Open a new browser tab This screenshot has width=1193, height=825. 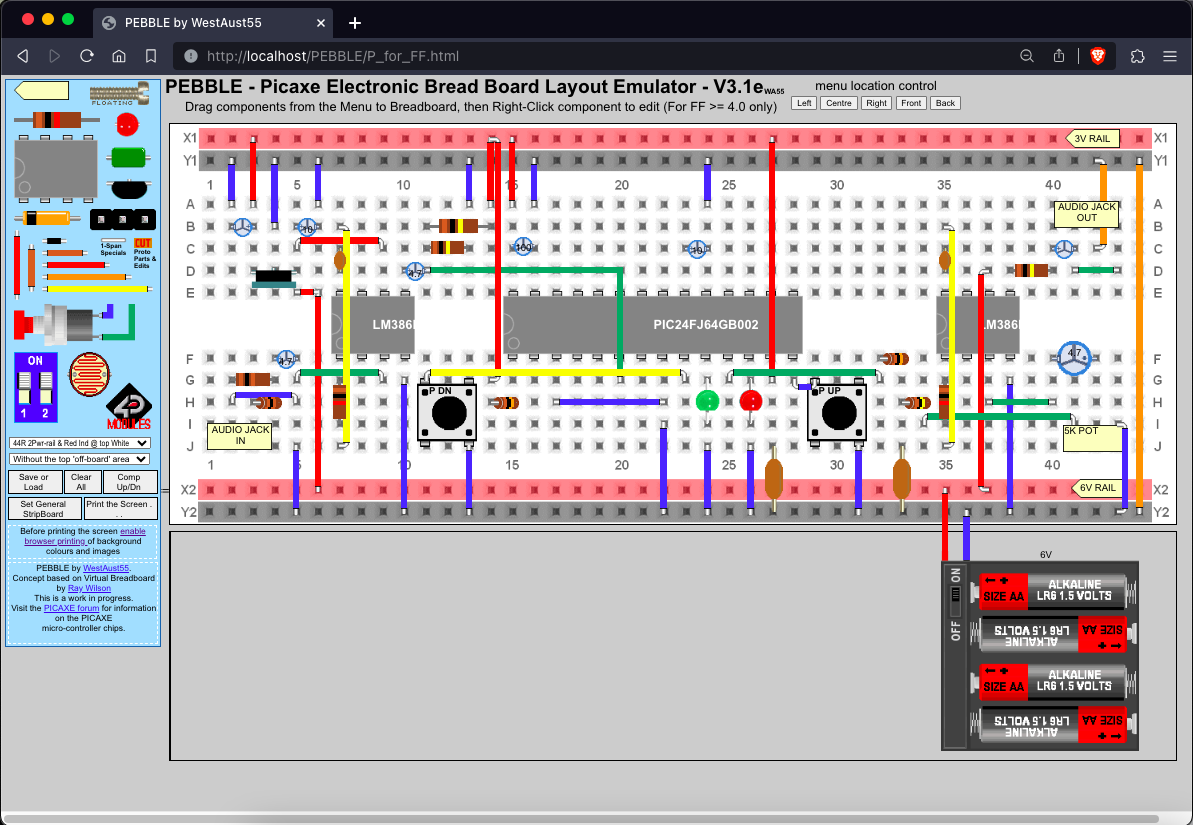(x=354, y=23)
